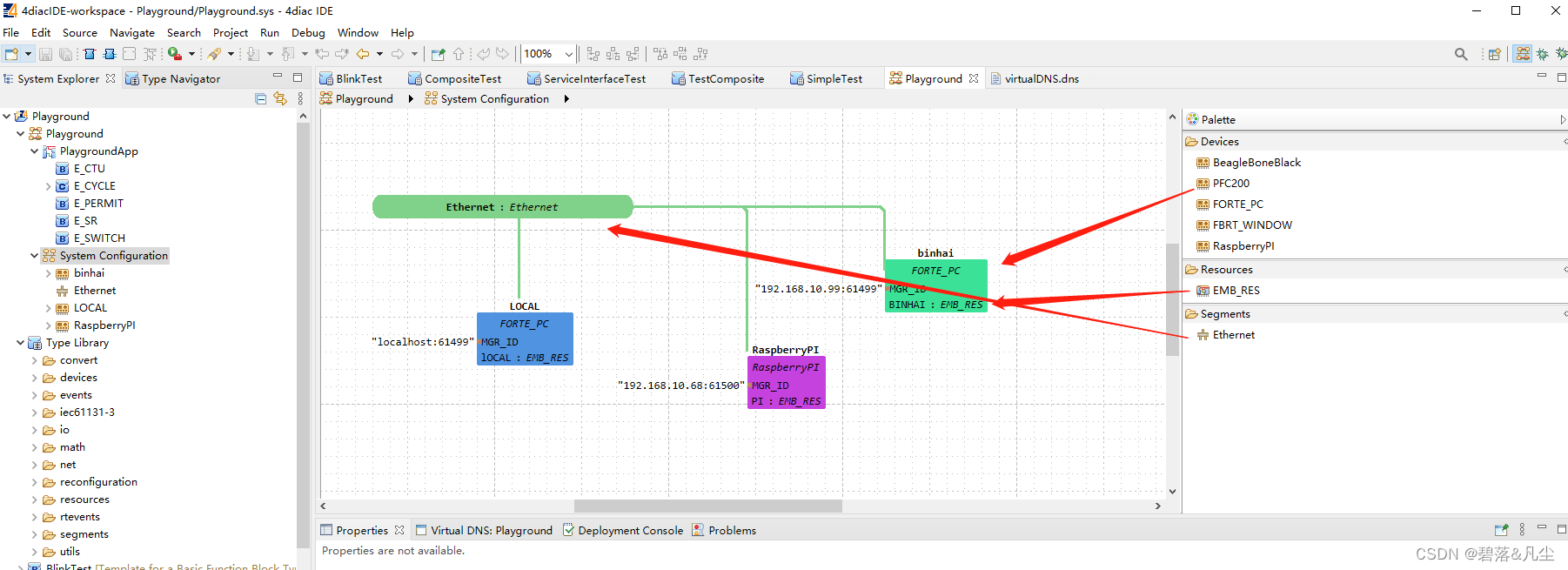
Task: Toggle Link with Editor in System Explorer
Action: click(x=279, y=98)
